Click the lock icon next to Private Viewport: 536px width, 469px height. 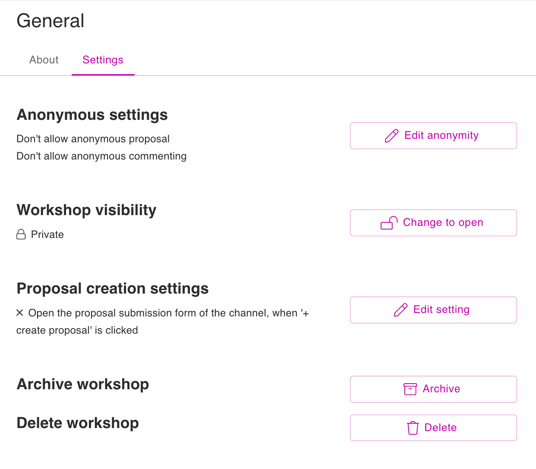[x=21, y=234]
